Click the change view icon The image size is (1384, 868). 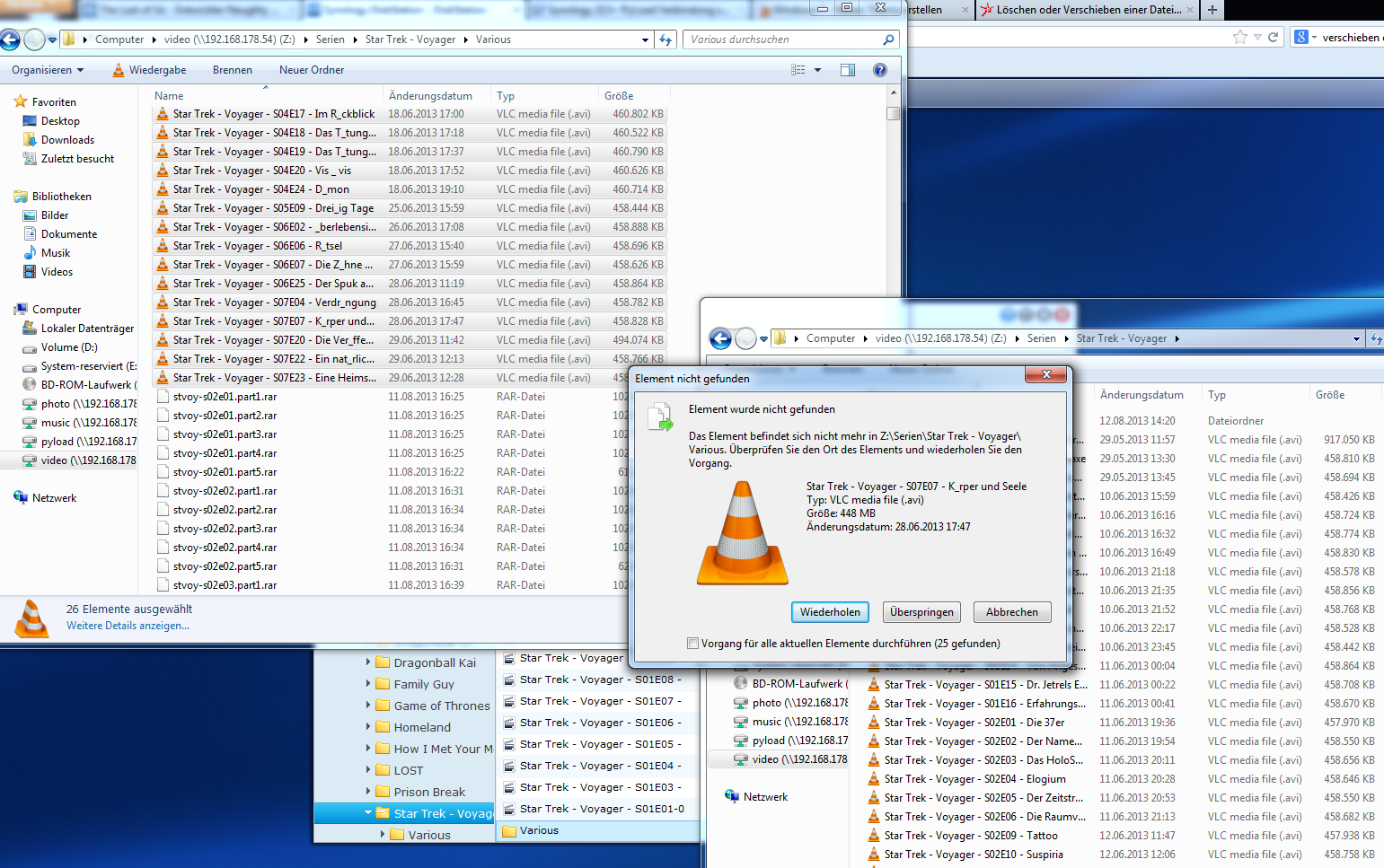[x=798, y=70]
